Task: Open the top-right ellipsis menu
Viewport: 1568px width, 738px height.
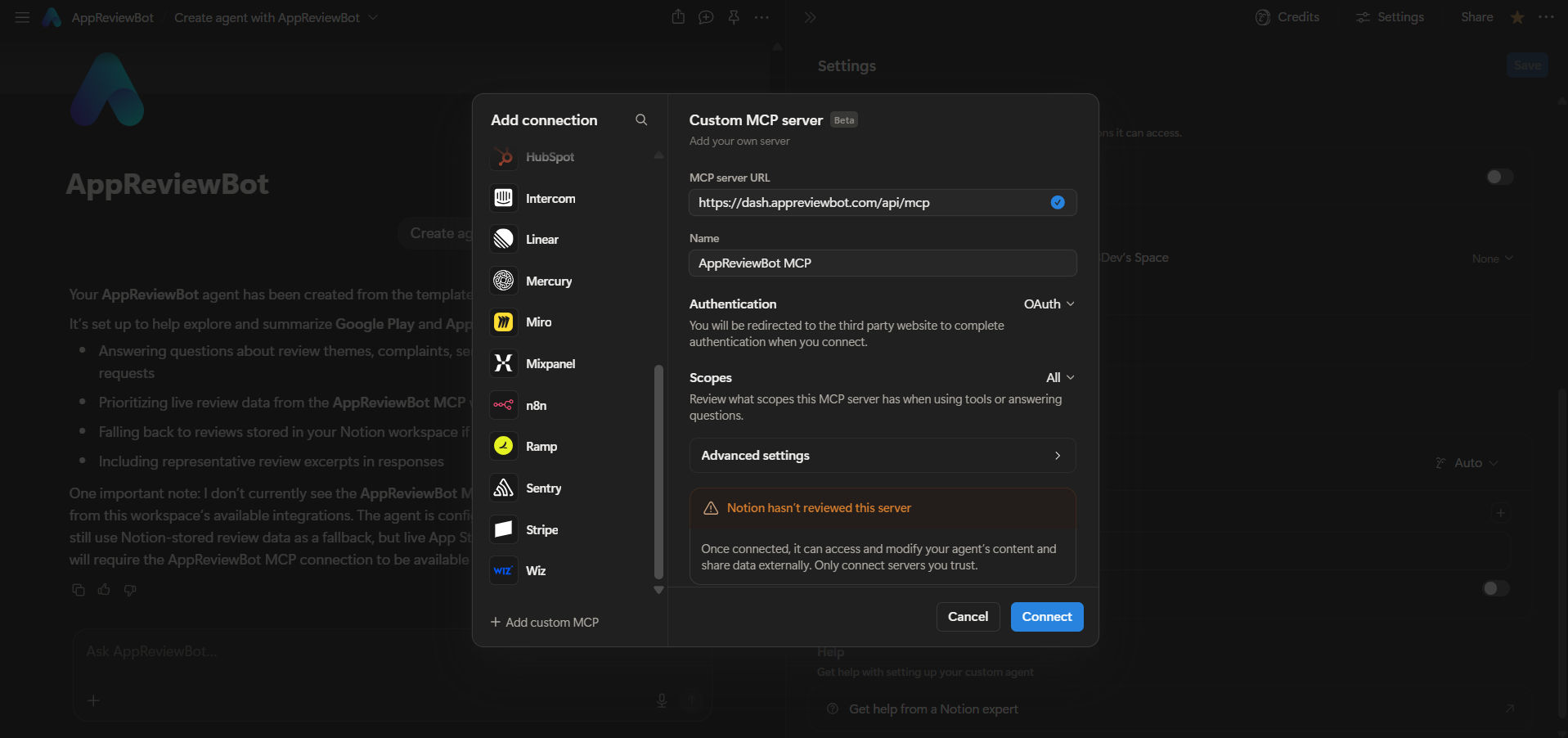Action: tap(1546, 17)
